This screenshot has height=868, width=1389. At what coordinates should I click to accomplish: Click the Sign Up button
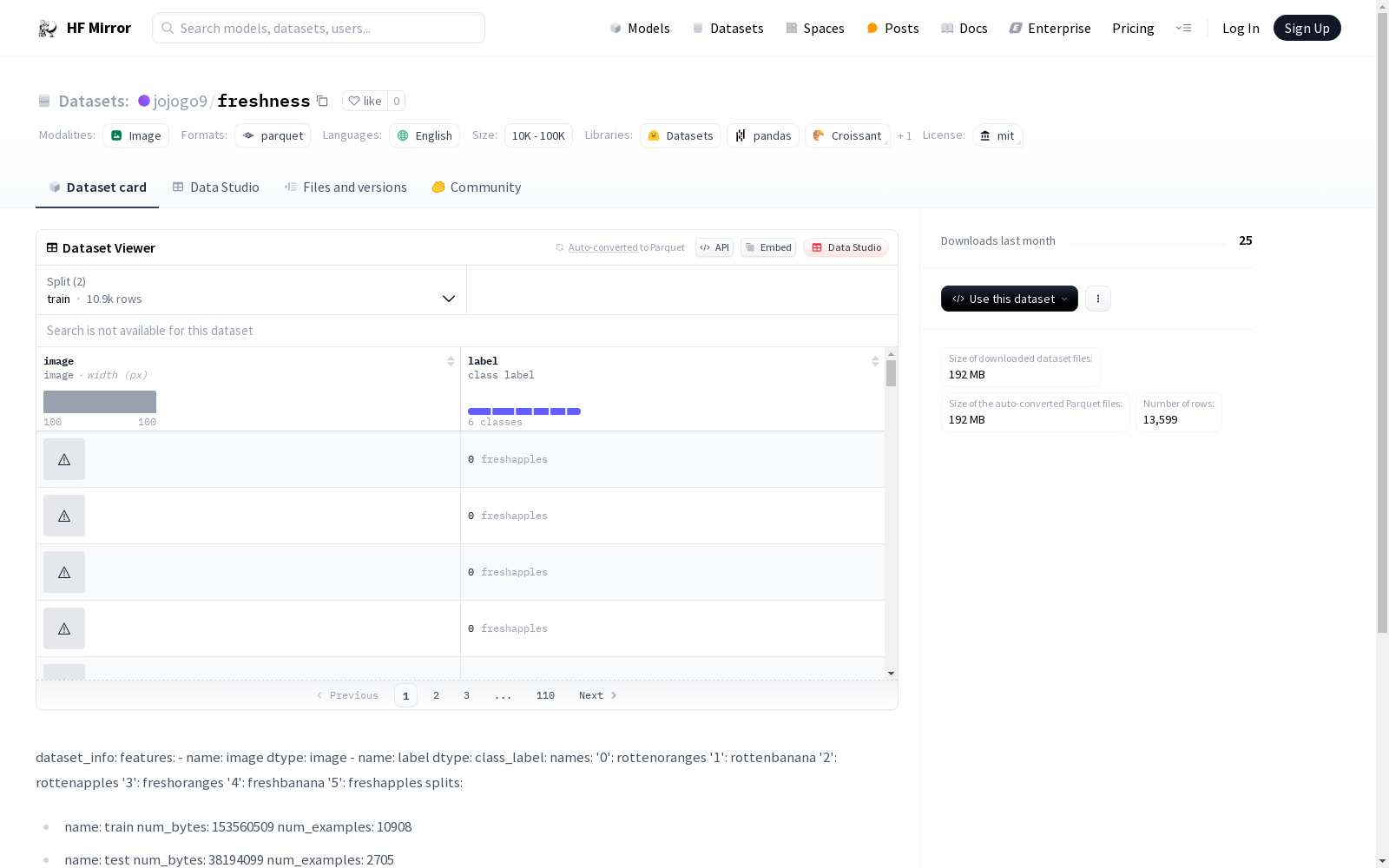(x=1307, y=28)
